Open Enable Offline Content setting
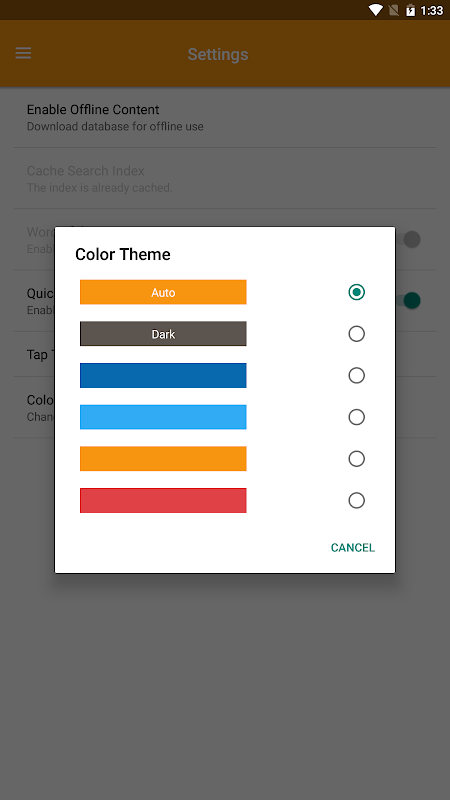 225,118
